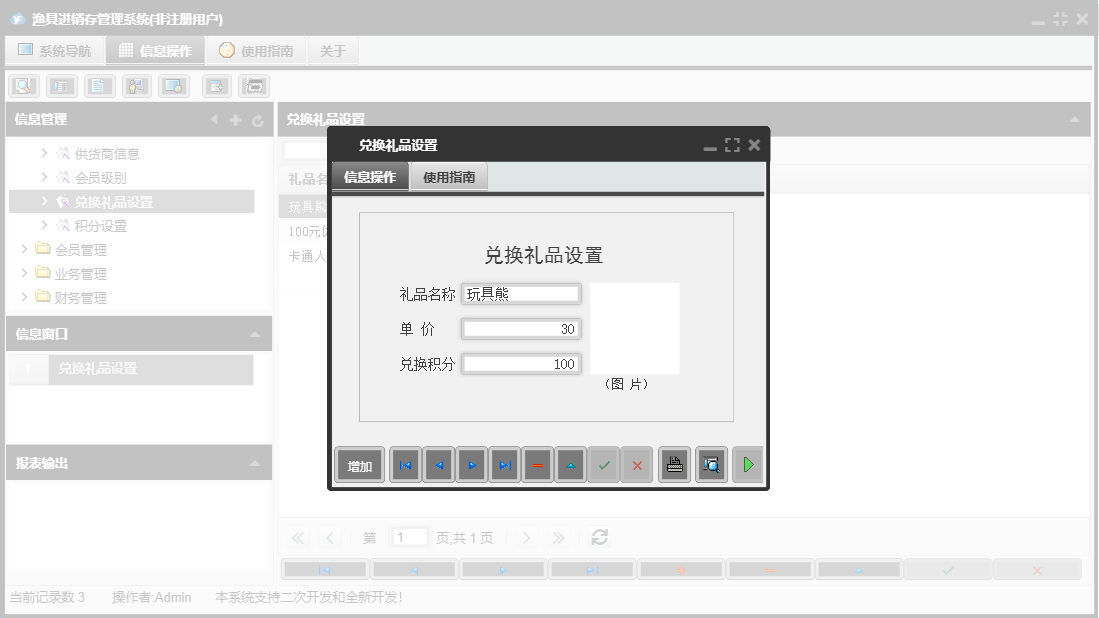This screenshot has width=1099, height=618.
Task: Delete the record with the red minus icon
Action: click(537, 464)
